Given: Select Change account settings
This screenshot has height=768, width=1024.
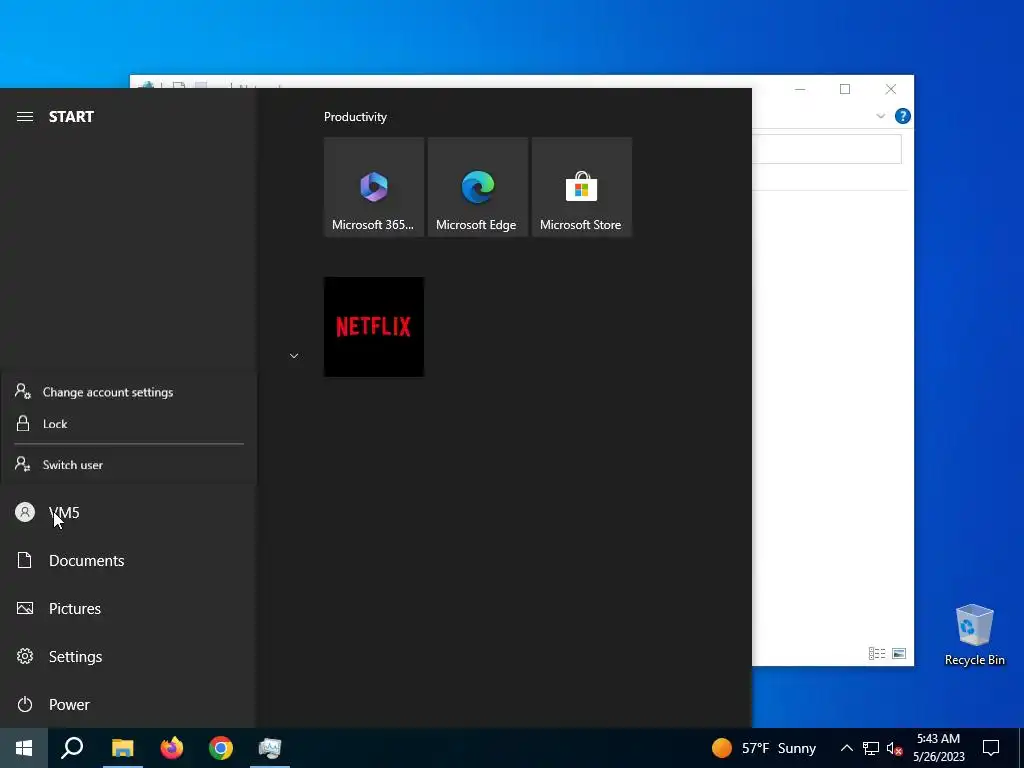Looking at the screenshot, I should (x=129, y=392).
